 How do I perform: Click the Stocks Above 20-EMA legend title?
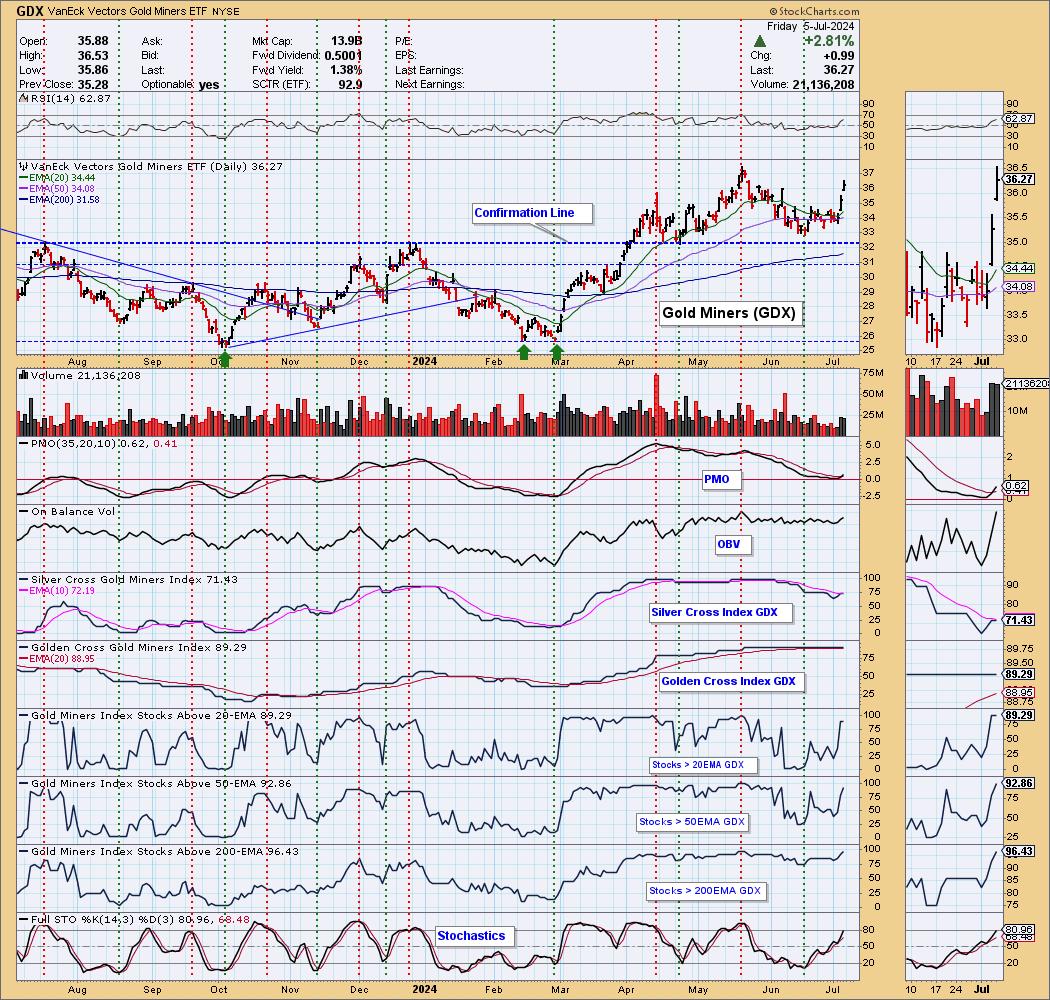161,715
